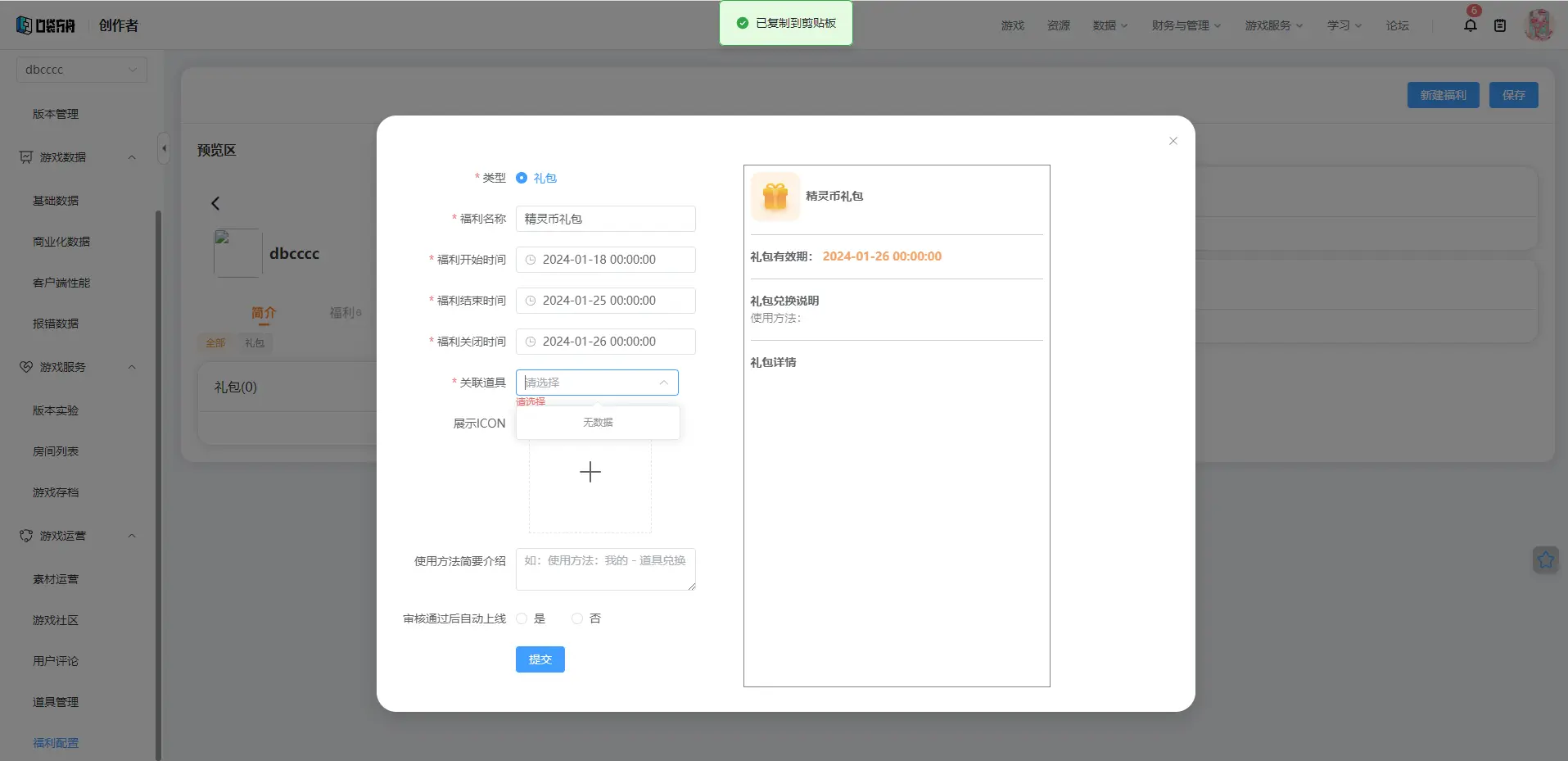Collapse the 游戏数据 sidebar group
Image resolution: width=1568 pixels, height=761 pixels.
tap(132, 157)
